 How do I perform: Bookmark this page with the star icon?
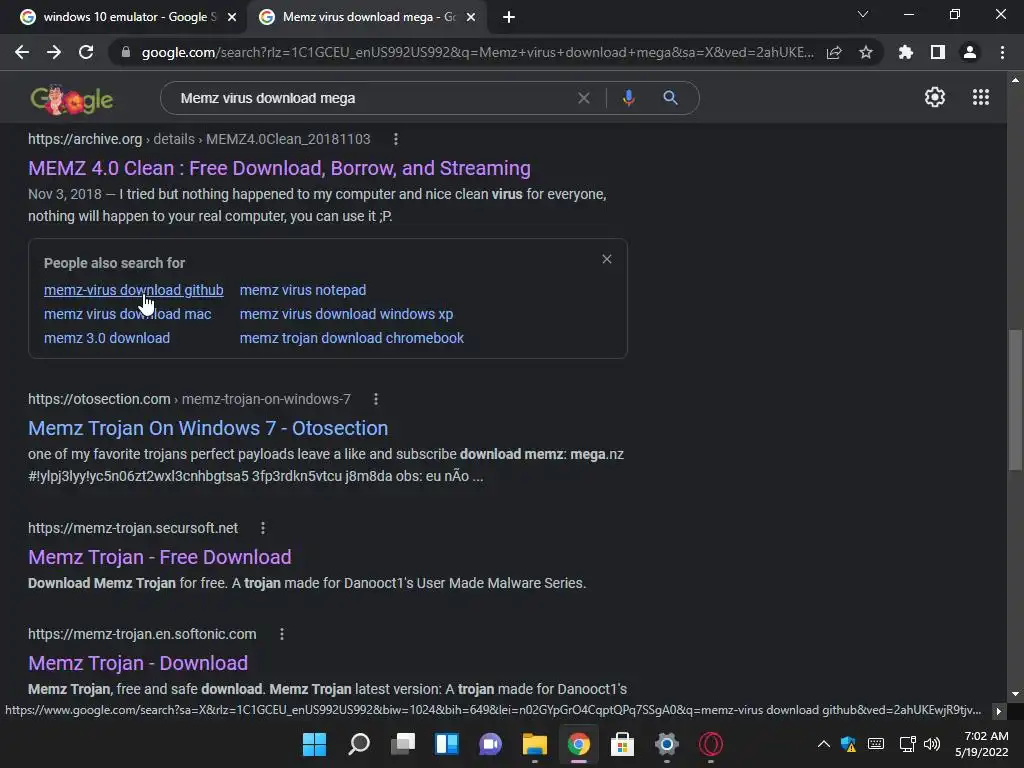tap(866, 52)
